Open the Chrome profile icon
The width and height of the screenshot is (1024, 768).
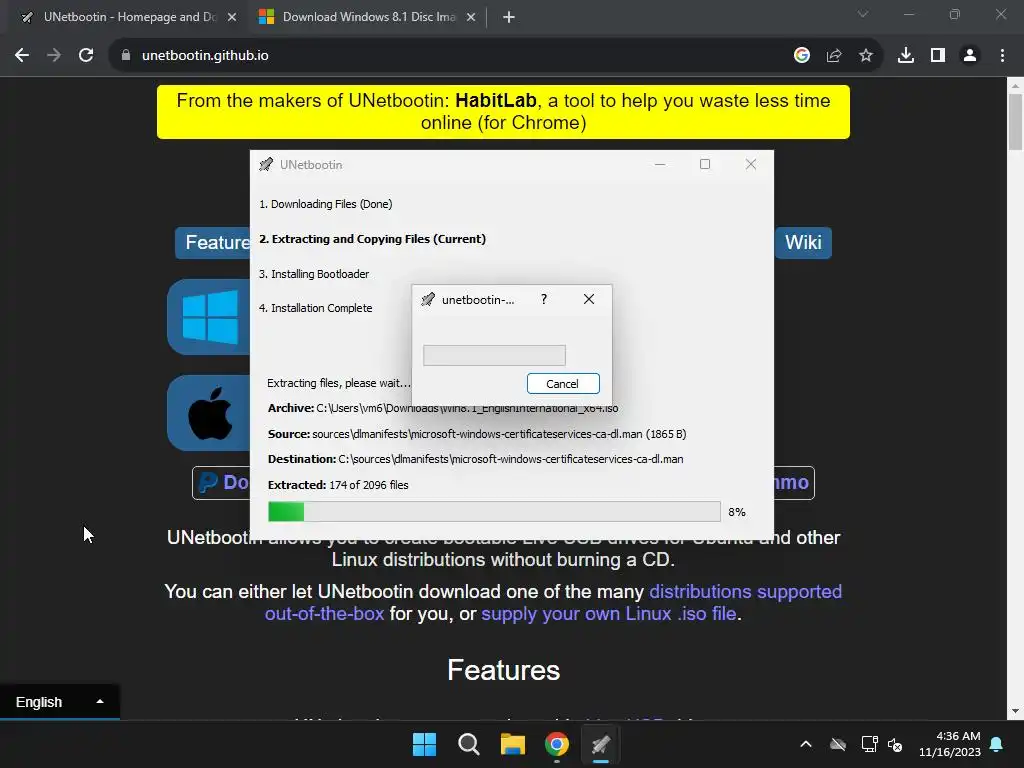tap(970, 56)
